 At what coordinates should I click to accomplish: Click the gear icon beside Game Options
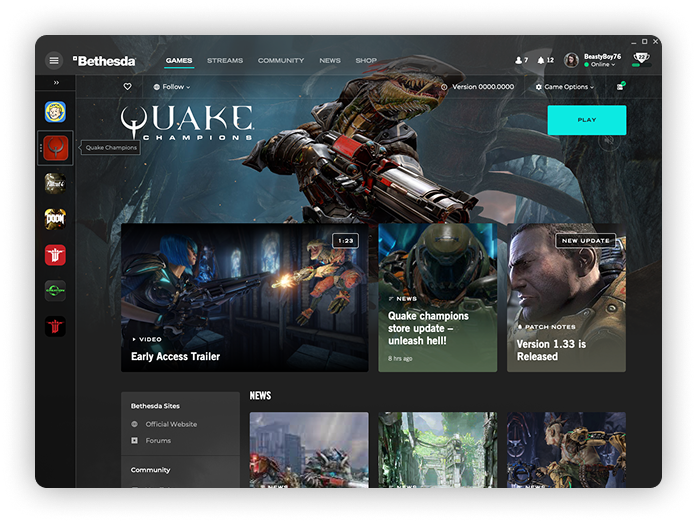[539, 87]
